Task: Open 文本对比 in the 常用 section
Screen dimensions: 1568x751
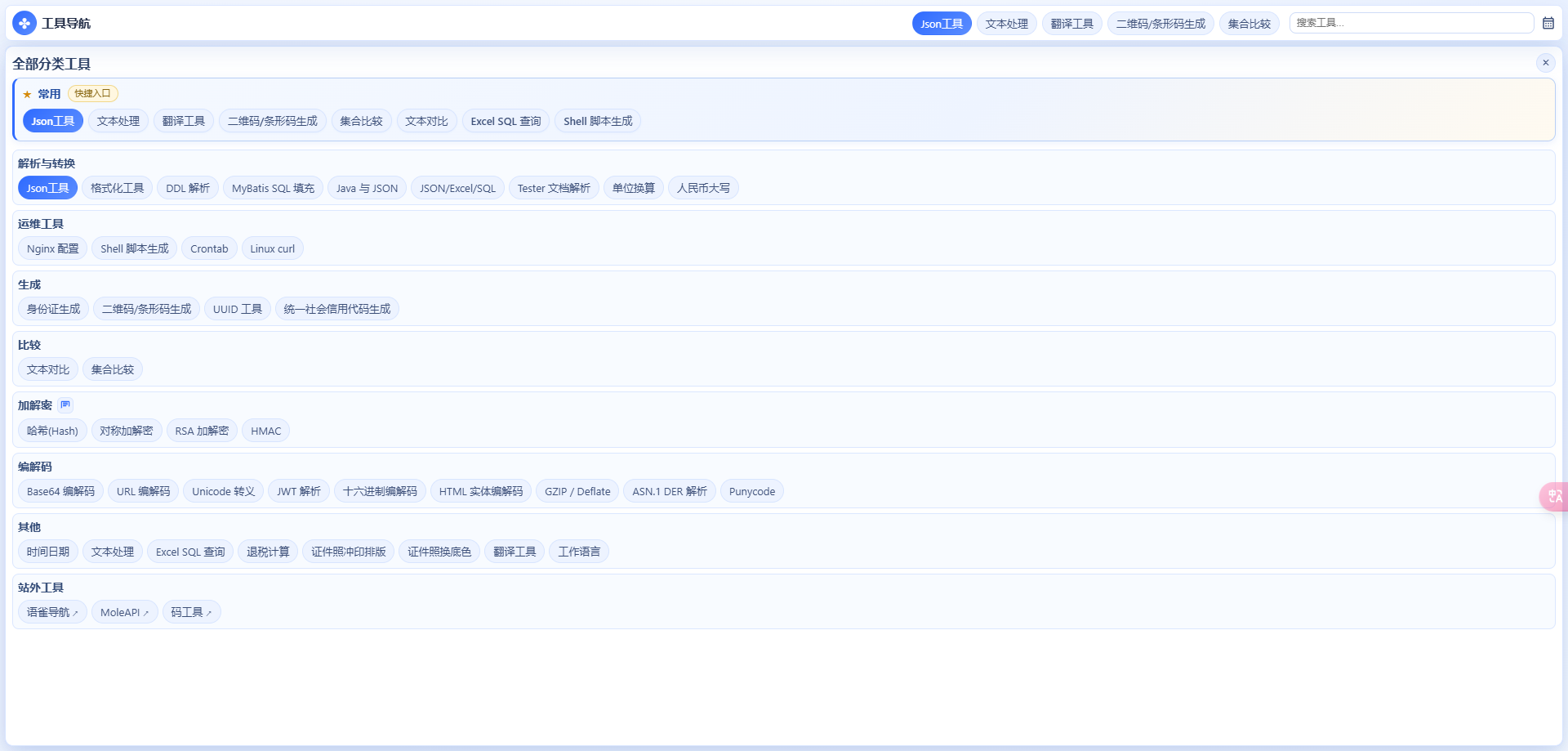Action: (x=426, y=121)
